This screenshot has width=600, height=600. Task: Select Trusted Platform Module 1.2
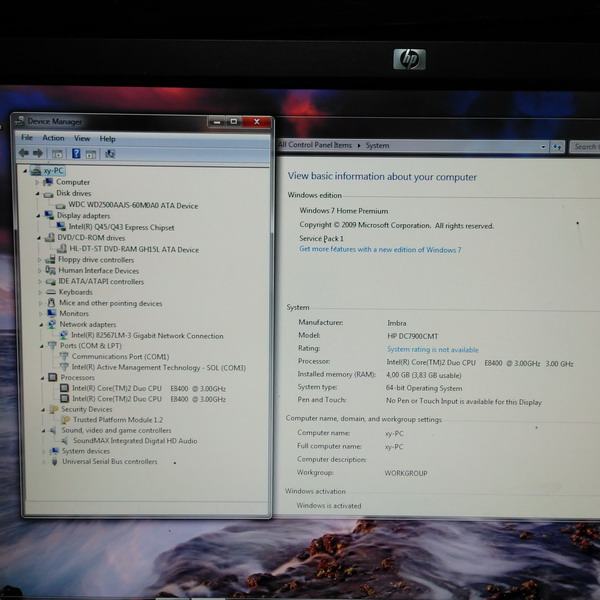coord(118,420)
